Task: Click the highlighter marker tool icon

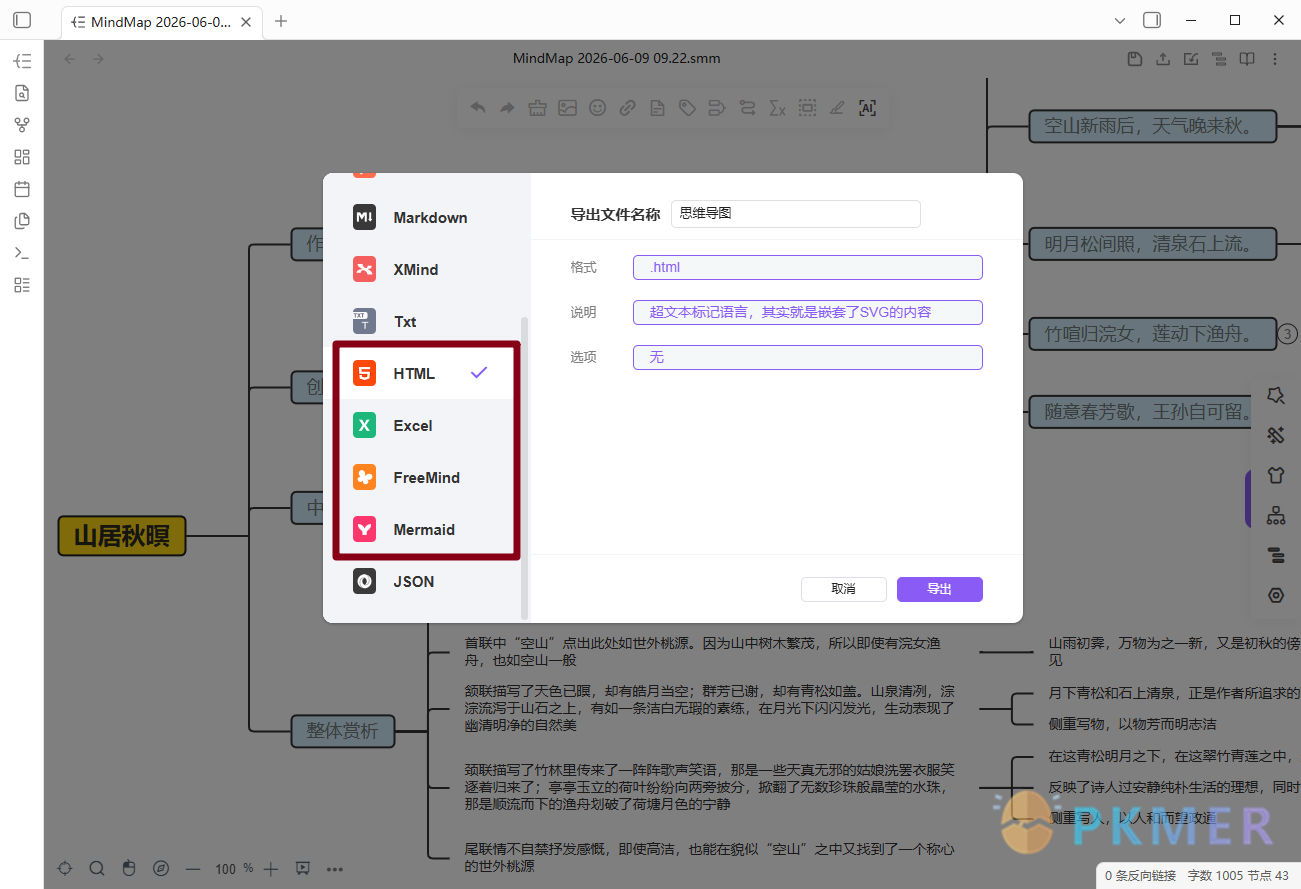Action: pos(837,108)
